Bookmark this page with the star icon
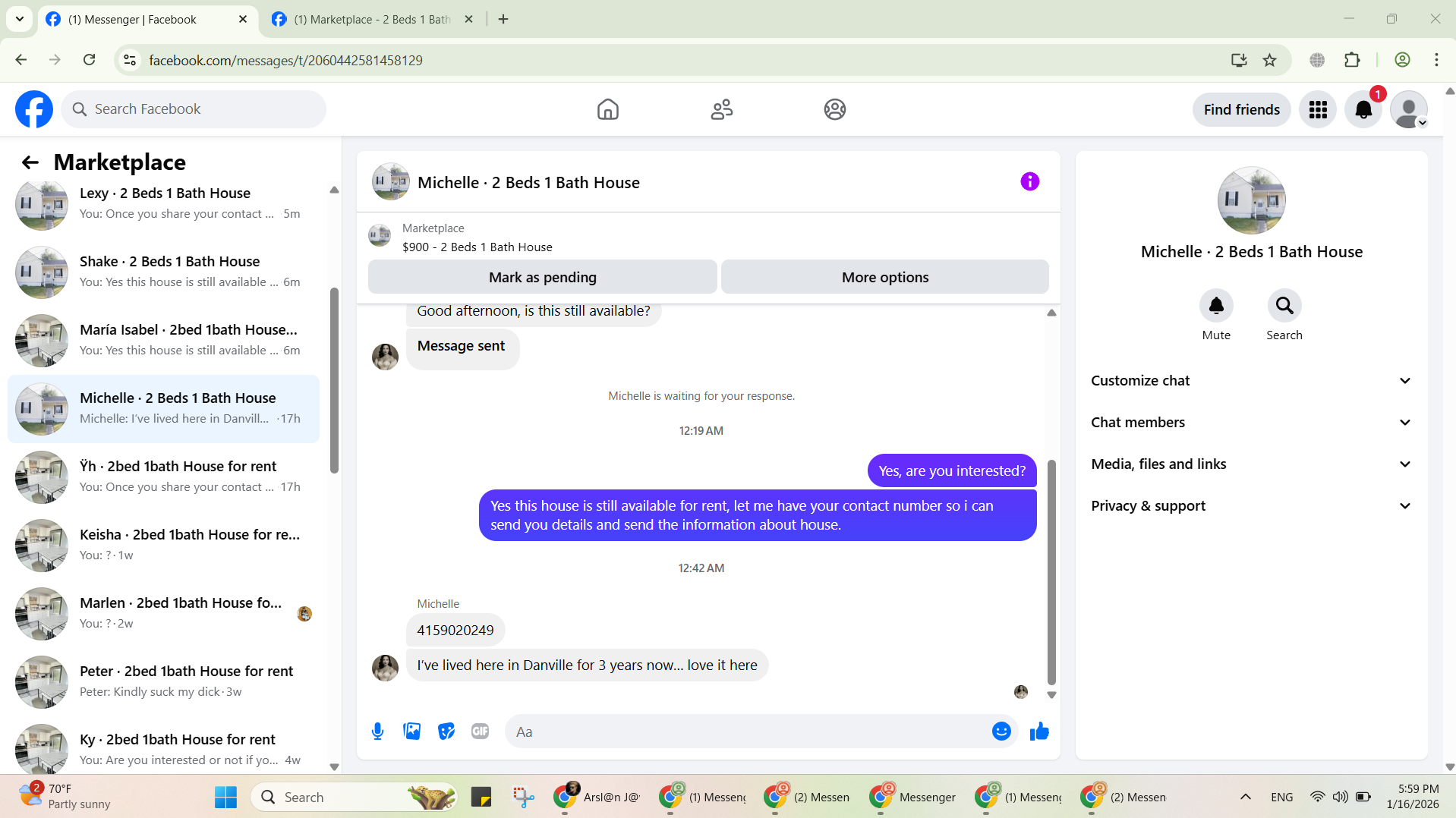The height and width of the screenshot is (818, 1456). [x=1269, y=60]
